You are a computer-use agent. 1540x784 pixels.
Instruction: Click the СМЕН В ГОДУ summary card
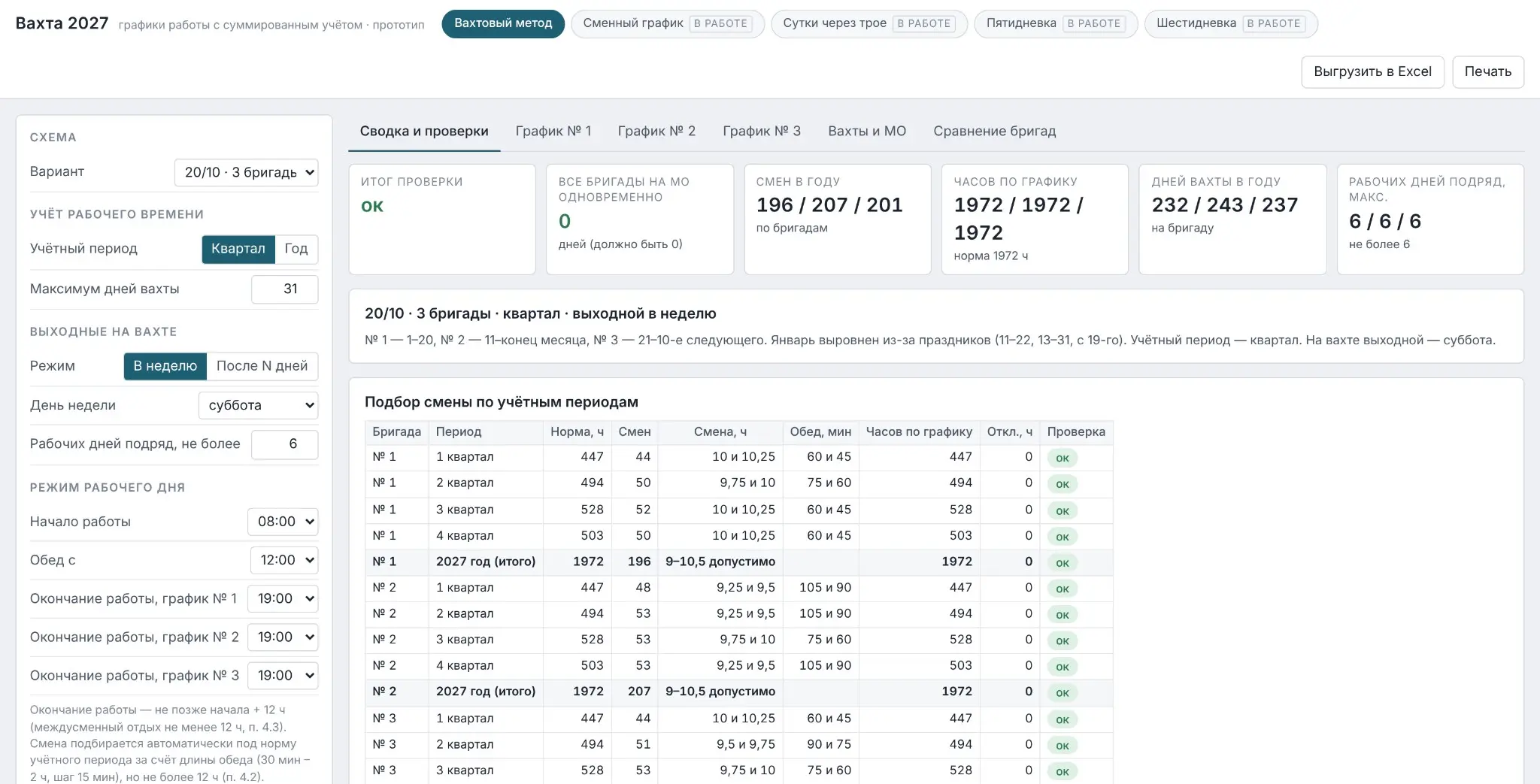(838, 219)
